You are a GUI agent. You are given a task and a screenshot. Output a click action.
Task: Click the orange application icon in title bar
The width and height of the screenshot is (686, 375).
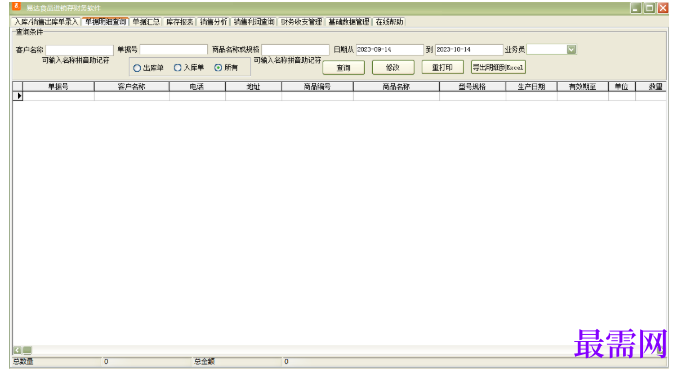(x=17, y=6)
